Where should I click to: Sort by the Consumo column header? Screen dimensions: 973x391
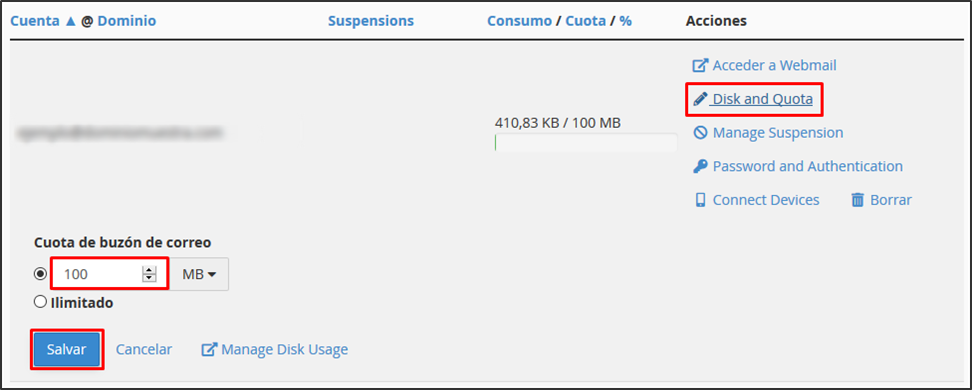519,21
